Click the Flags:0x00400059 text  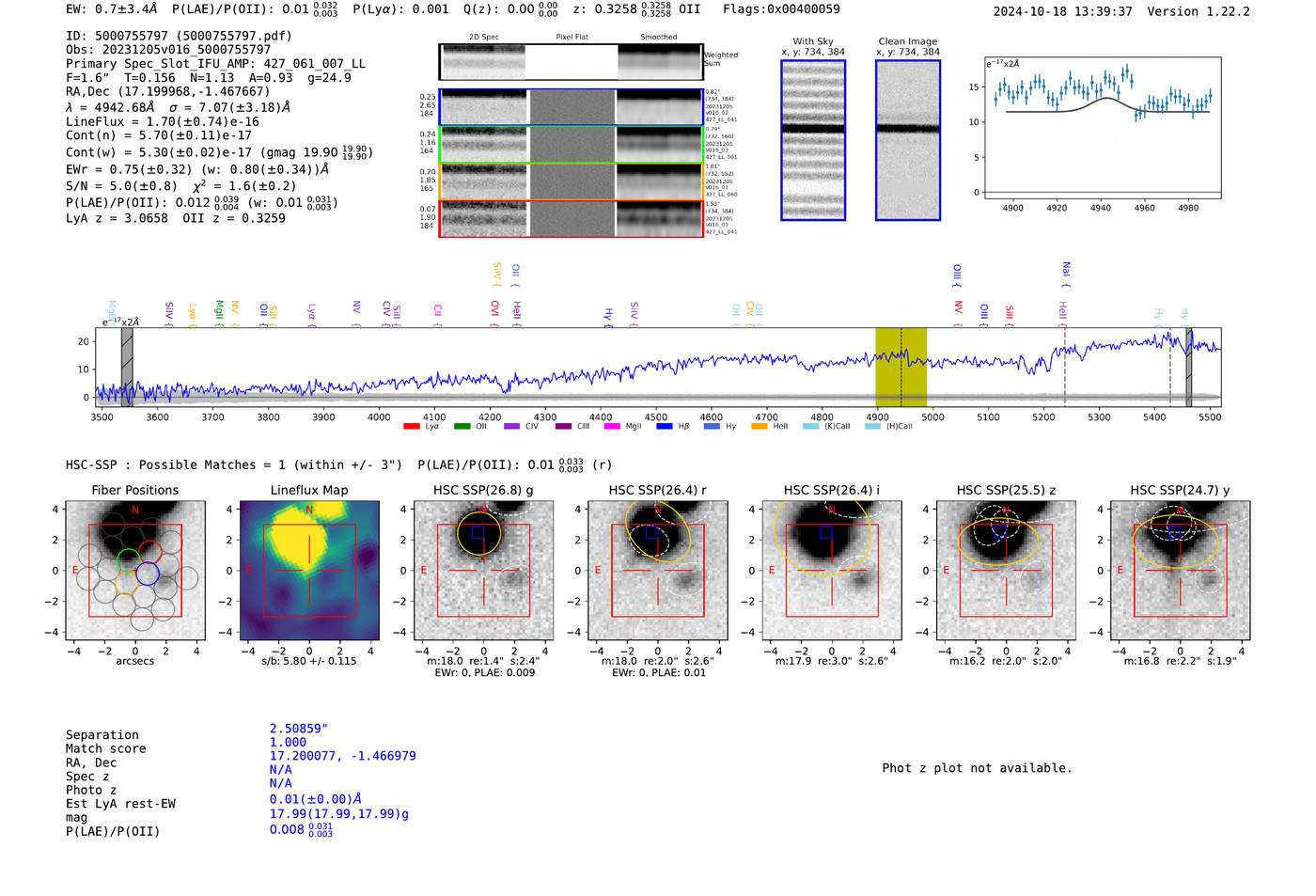click(781, 9)
